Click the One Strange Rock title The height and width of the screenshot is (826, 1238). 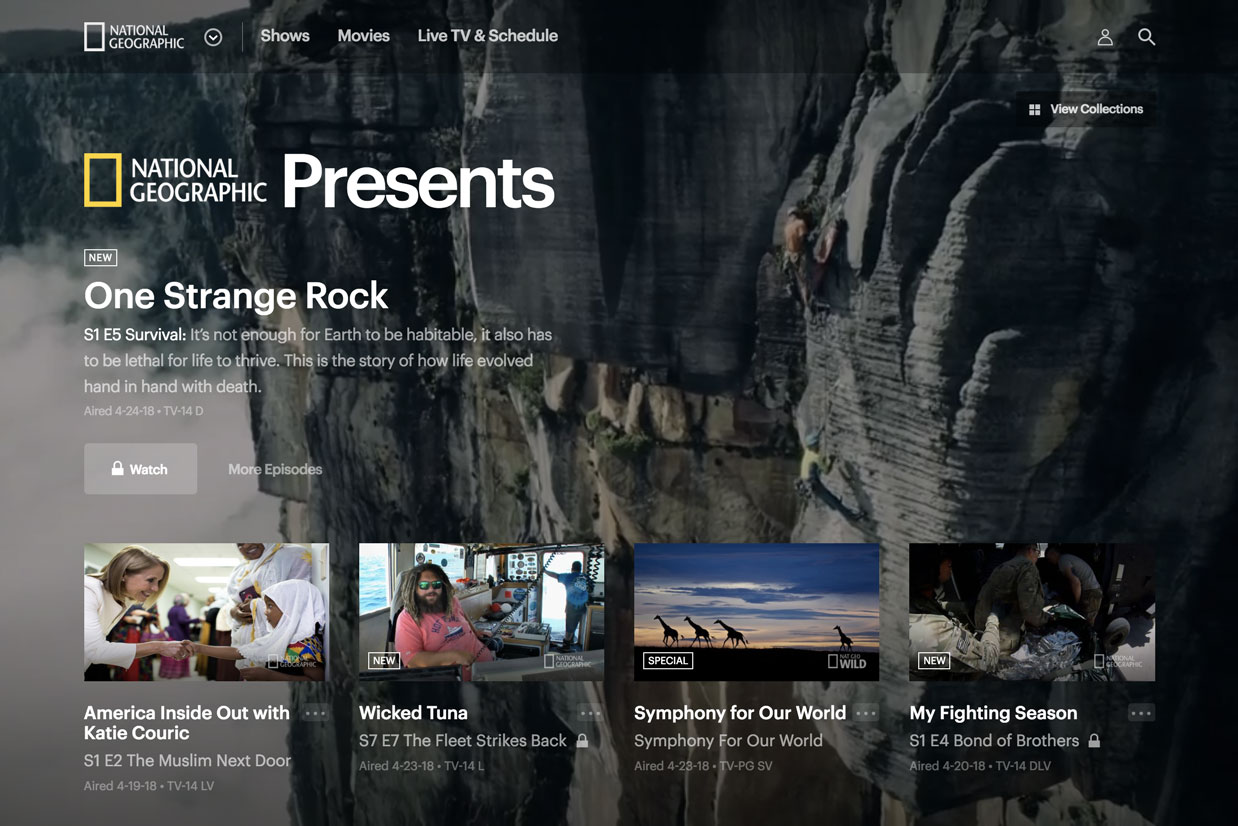click(x=236, y=296)
